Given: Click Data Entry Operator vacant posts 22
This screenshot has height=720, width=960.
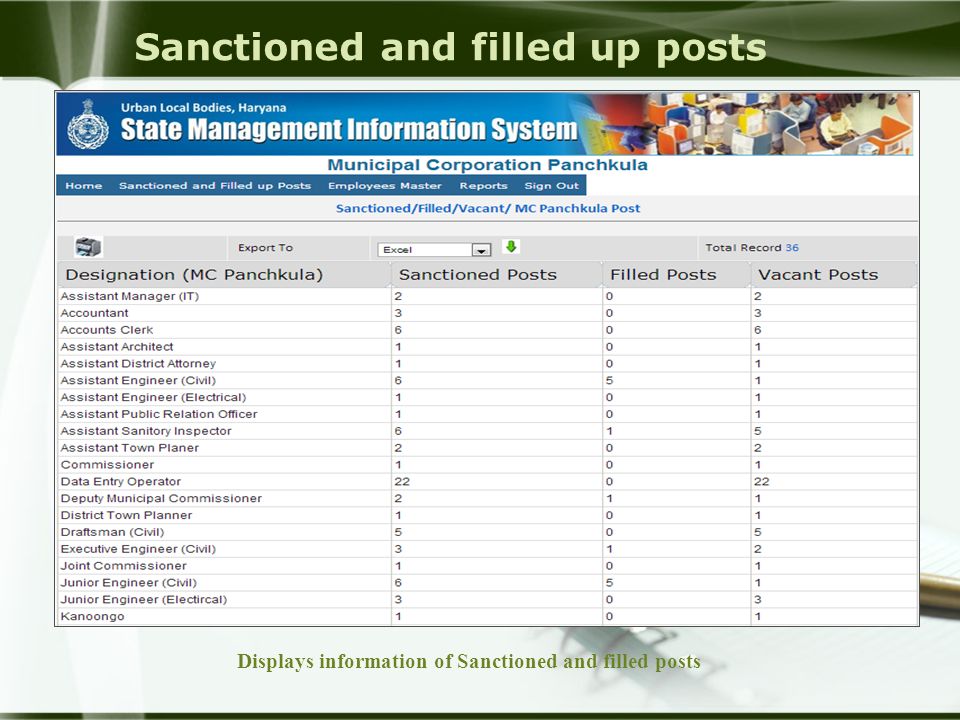Looking at the screenshot, I should [x=762, y=482].
